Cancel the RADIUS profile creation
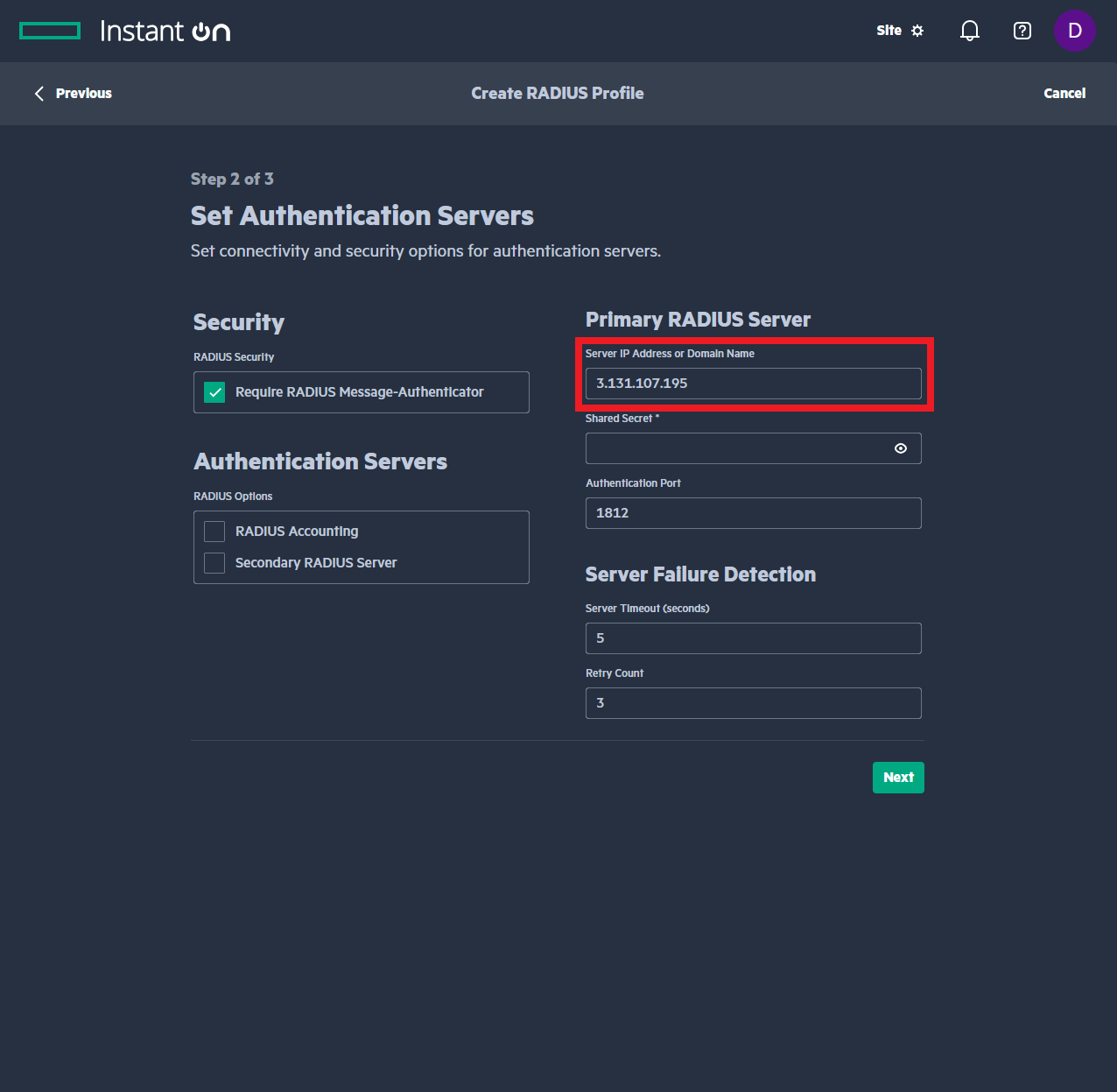The image size is (1117, 1092). [x=1064, y=94]
